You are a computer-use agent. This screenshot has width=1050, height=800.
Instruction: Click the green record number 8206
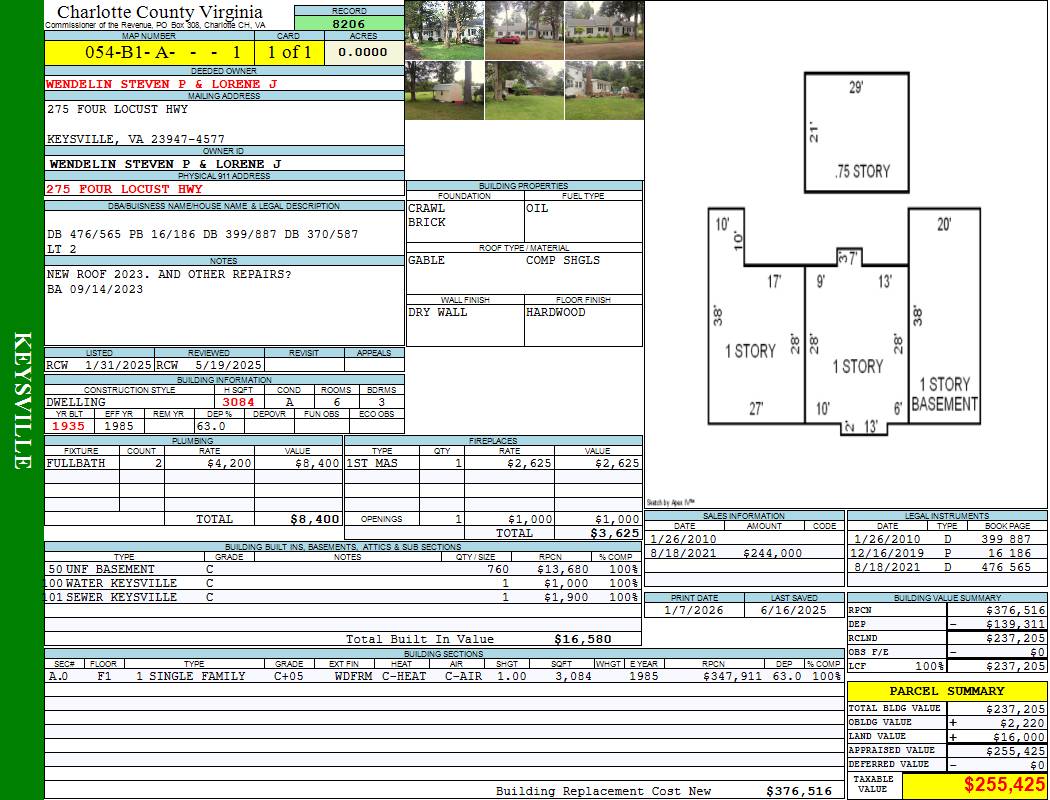click(x=349, y=23)
